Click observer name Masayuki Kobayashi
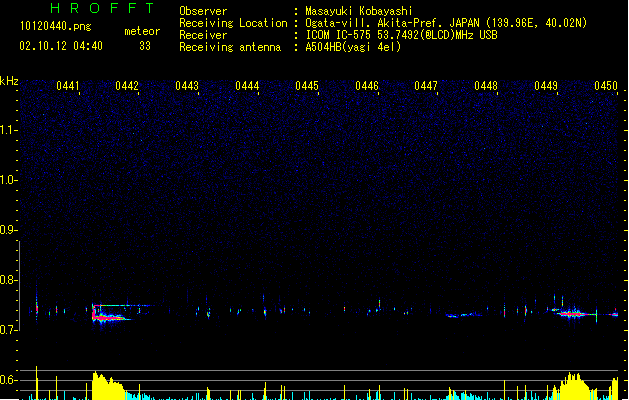This screenshot has width=629, height=400. [359, 11]
